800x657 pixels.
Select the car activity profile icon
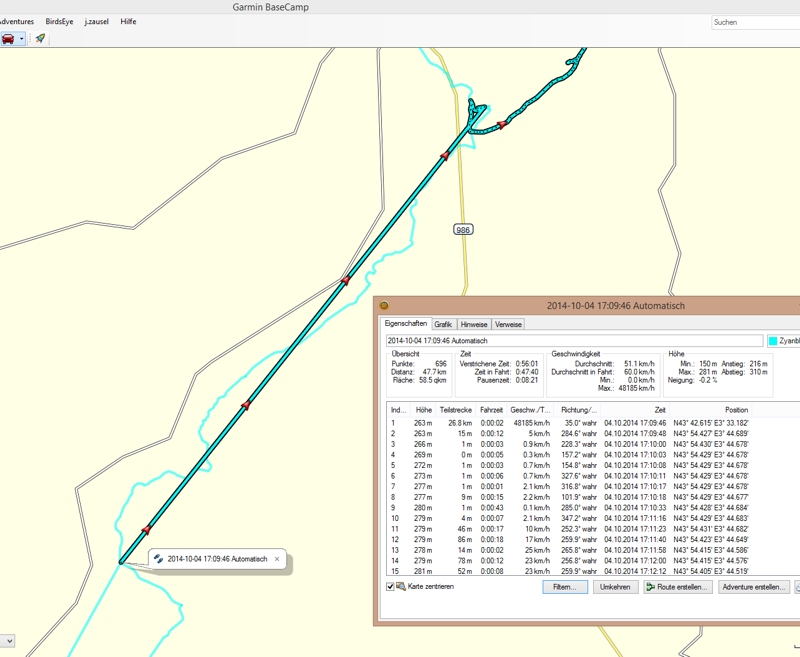tap(8, 39)
